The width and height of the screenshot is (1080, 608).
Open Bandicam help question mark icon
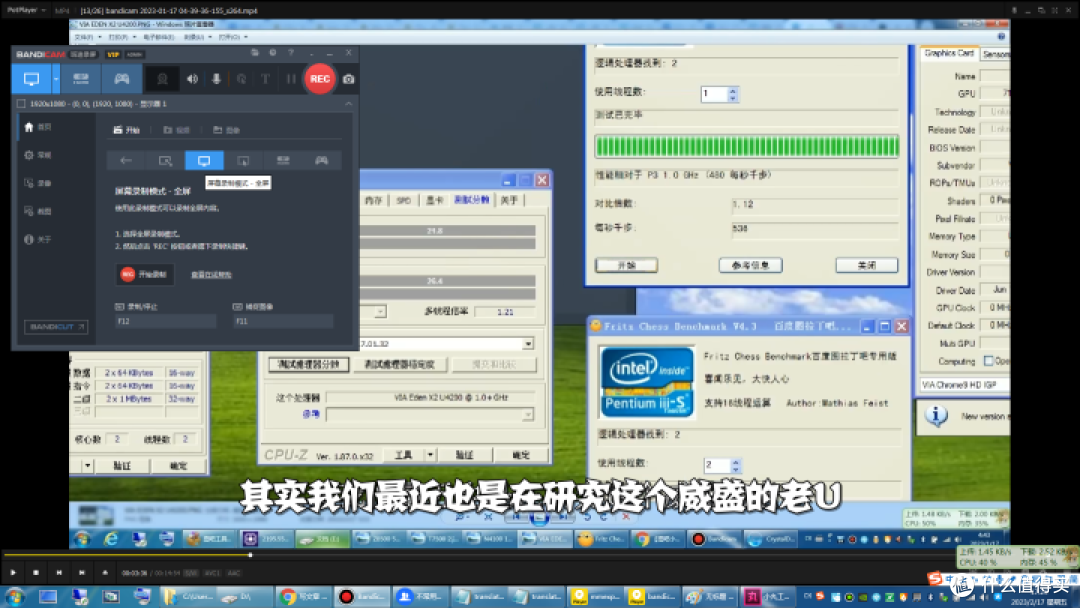(x=291, y=53)
